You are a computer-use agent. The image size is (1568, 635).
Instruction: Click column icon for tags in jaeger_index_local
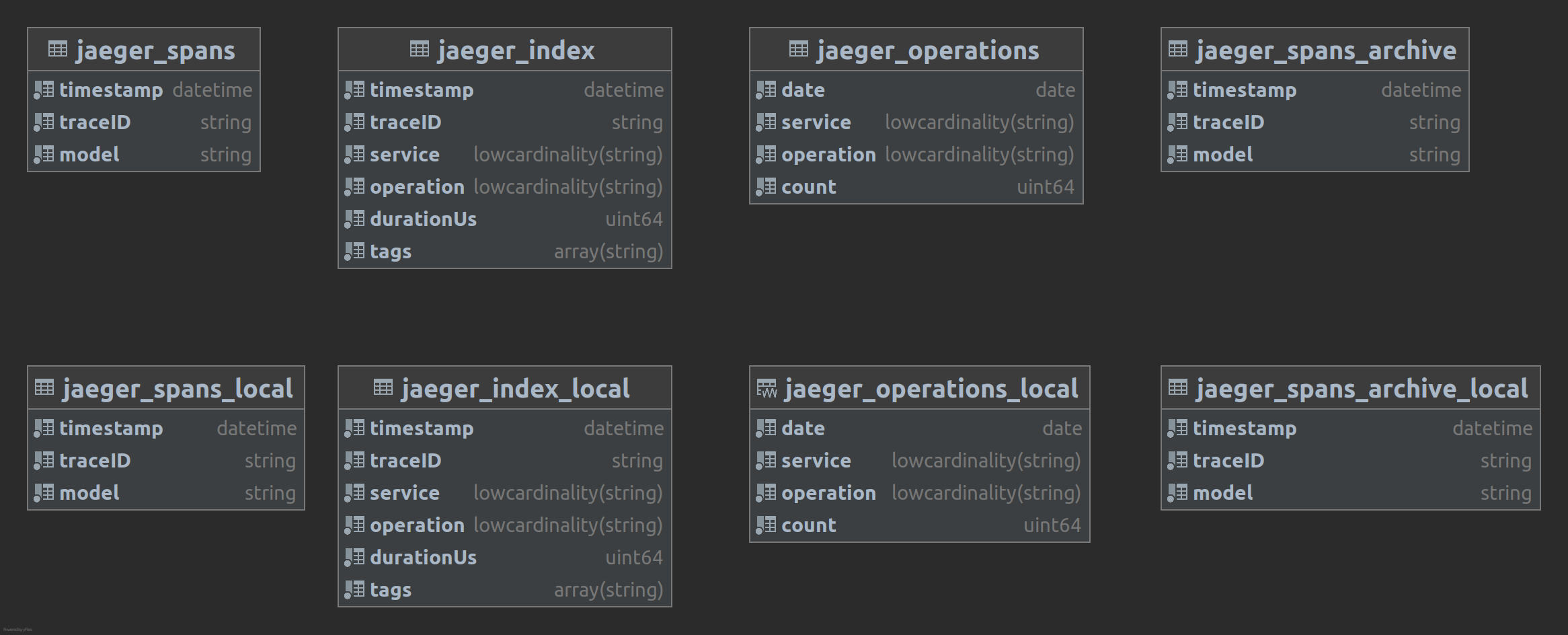tap(355, 589)
